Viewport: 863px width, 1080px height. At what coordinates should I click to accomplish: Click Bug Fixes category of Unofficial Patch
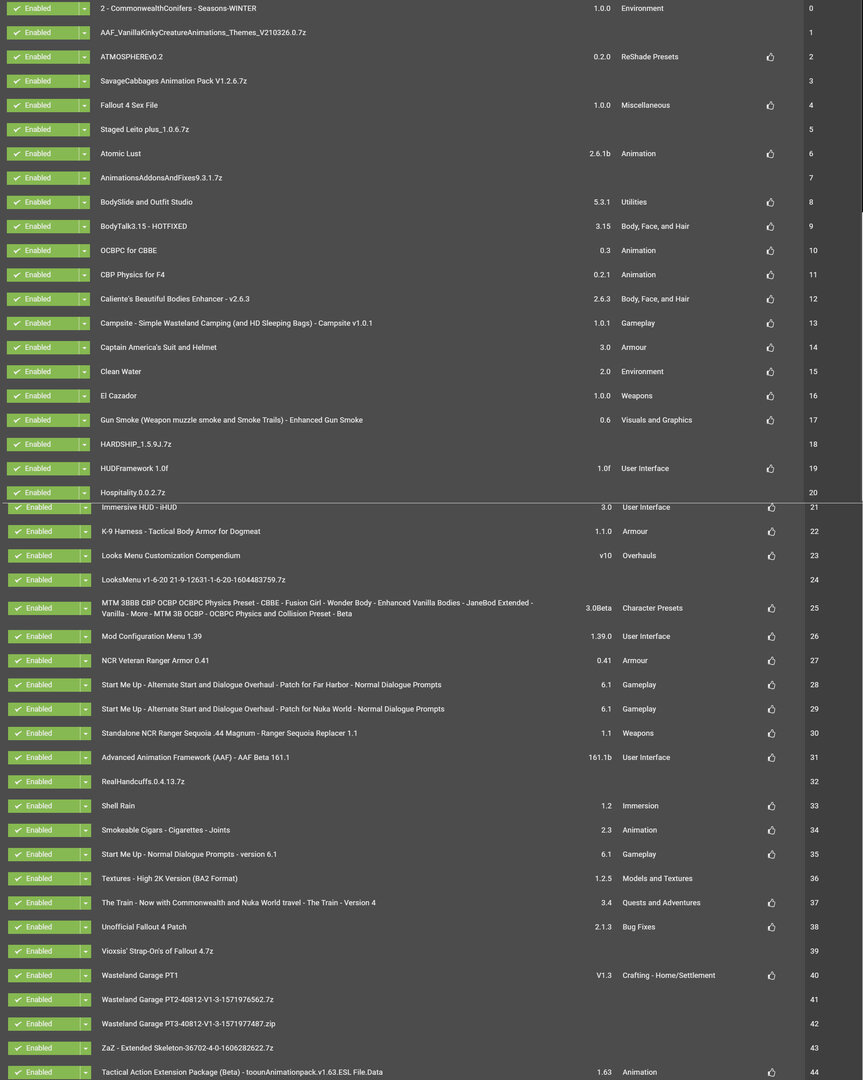pos(638,927)
